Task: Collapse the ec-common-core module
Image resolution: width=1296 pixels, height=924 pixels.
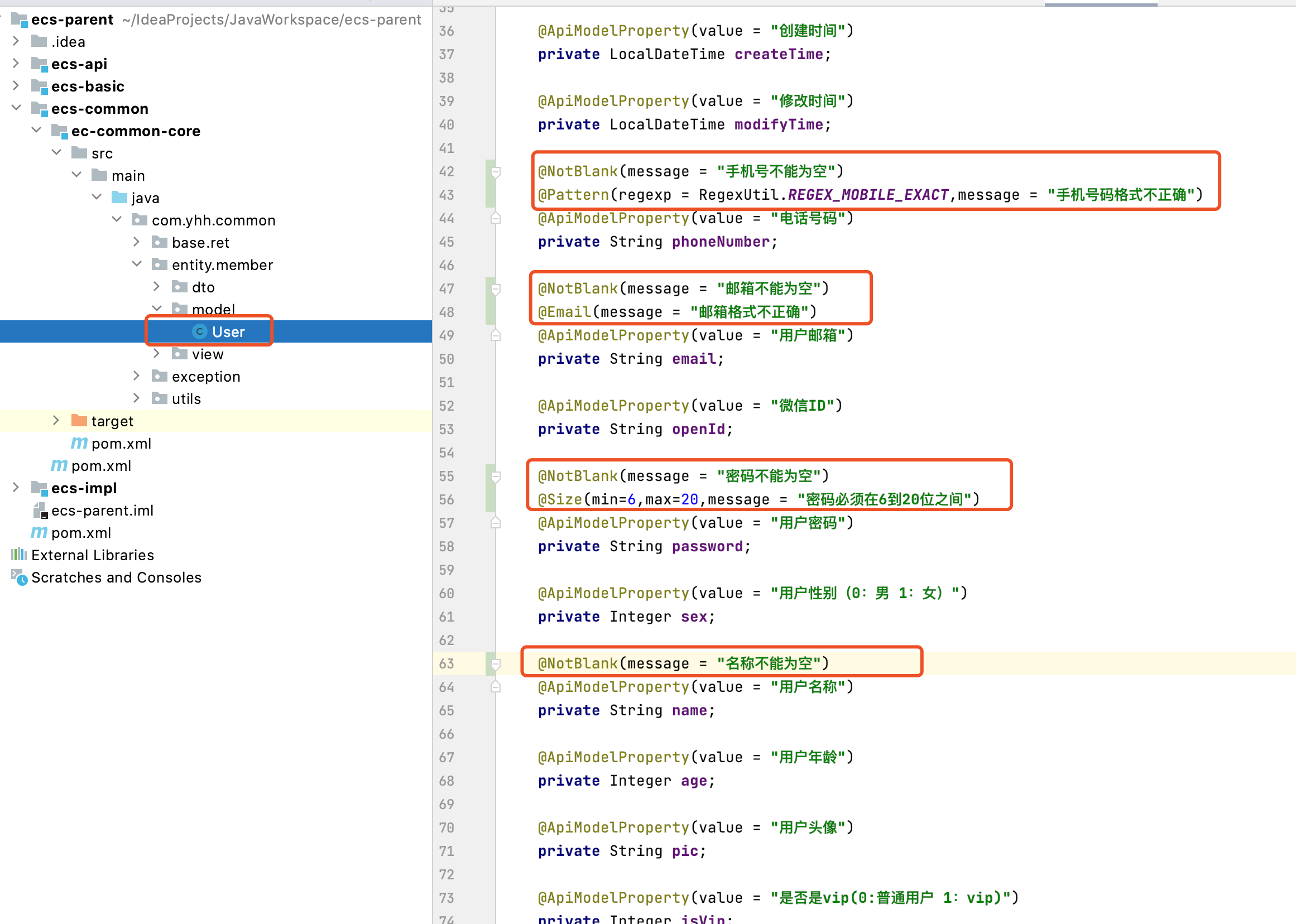Action: click(x=36, y=131)
